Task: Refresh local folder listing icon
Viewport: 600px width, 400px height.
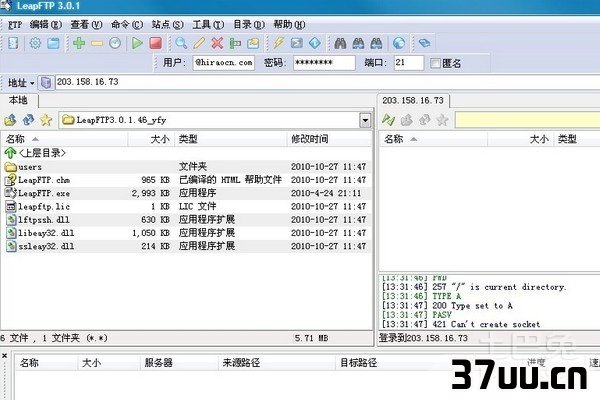Action: coord(28,120)
